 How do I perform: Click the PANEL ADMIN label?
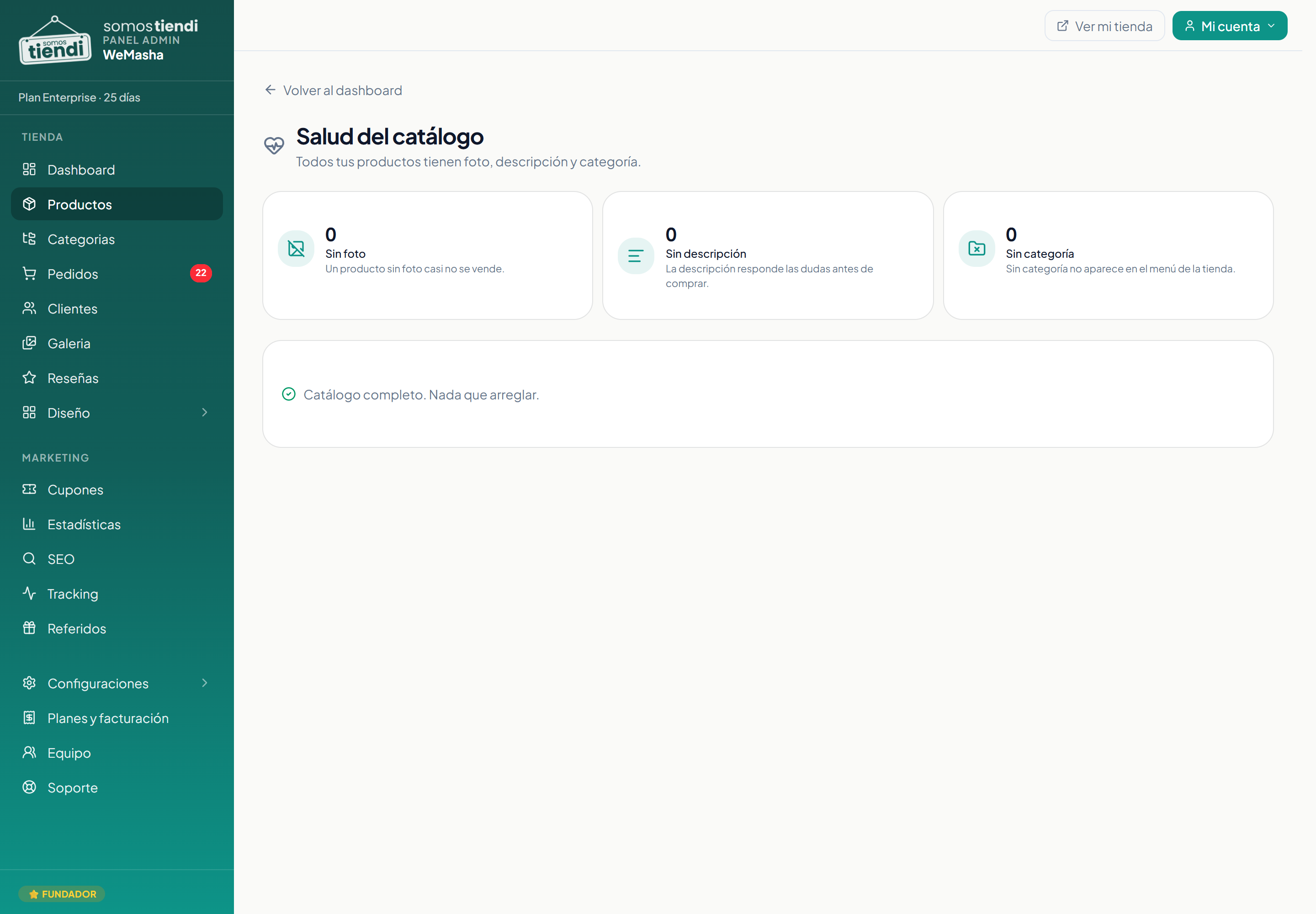coord(142,40)
